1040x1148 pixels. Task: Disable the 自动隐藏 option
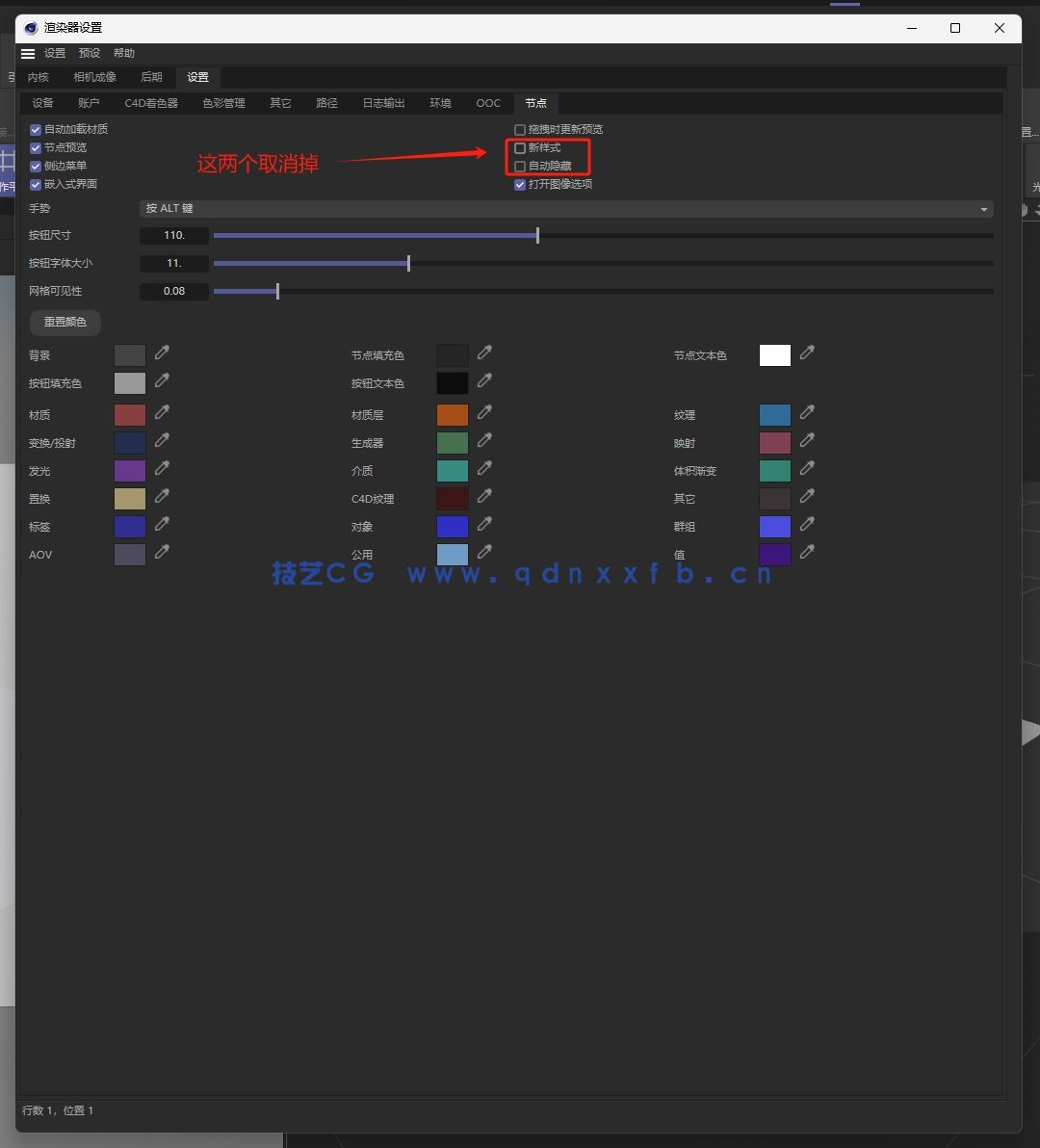[520, 166]
